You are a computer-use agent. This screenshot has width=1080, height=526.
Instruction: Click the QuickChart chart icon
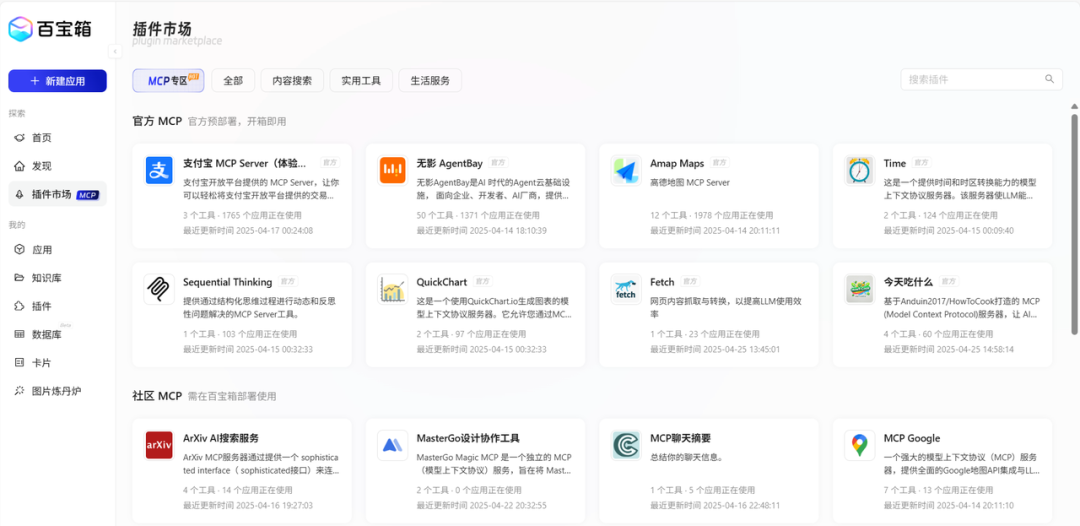393,288
